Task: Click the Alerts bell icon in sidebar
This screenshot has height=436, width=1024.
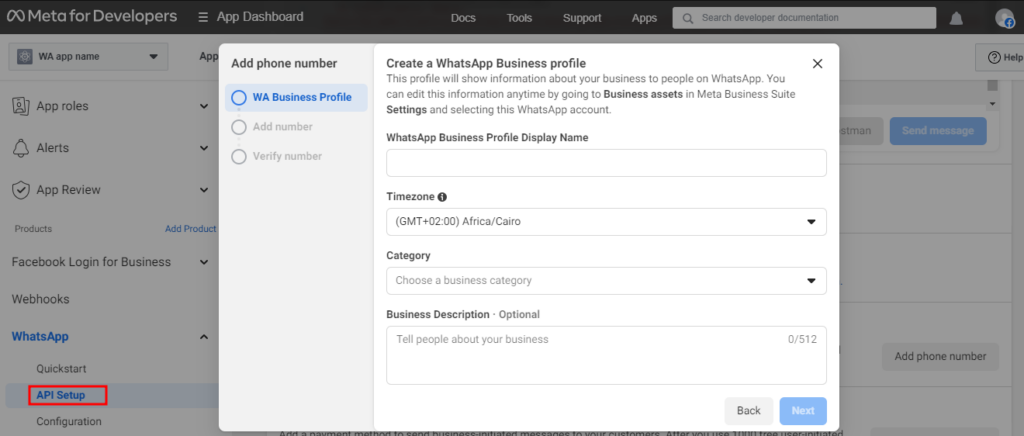Action: [21, 148]
